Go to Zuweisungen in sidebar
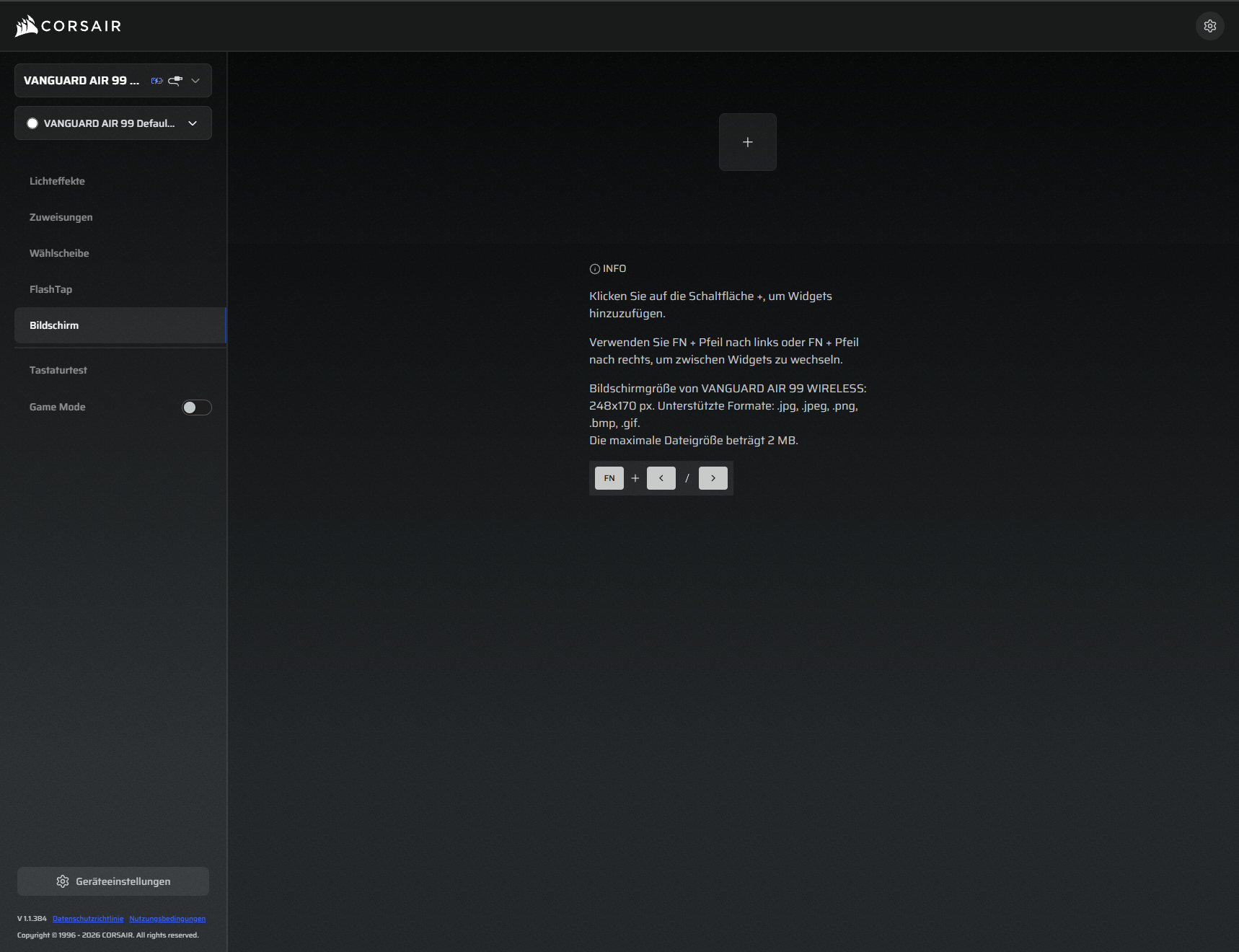 click(x=61, y=217)
